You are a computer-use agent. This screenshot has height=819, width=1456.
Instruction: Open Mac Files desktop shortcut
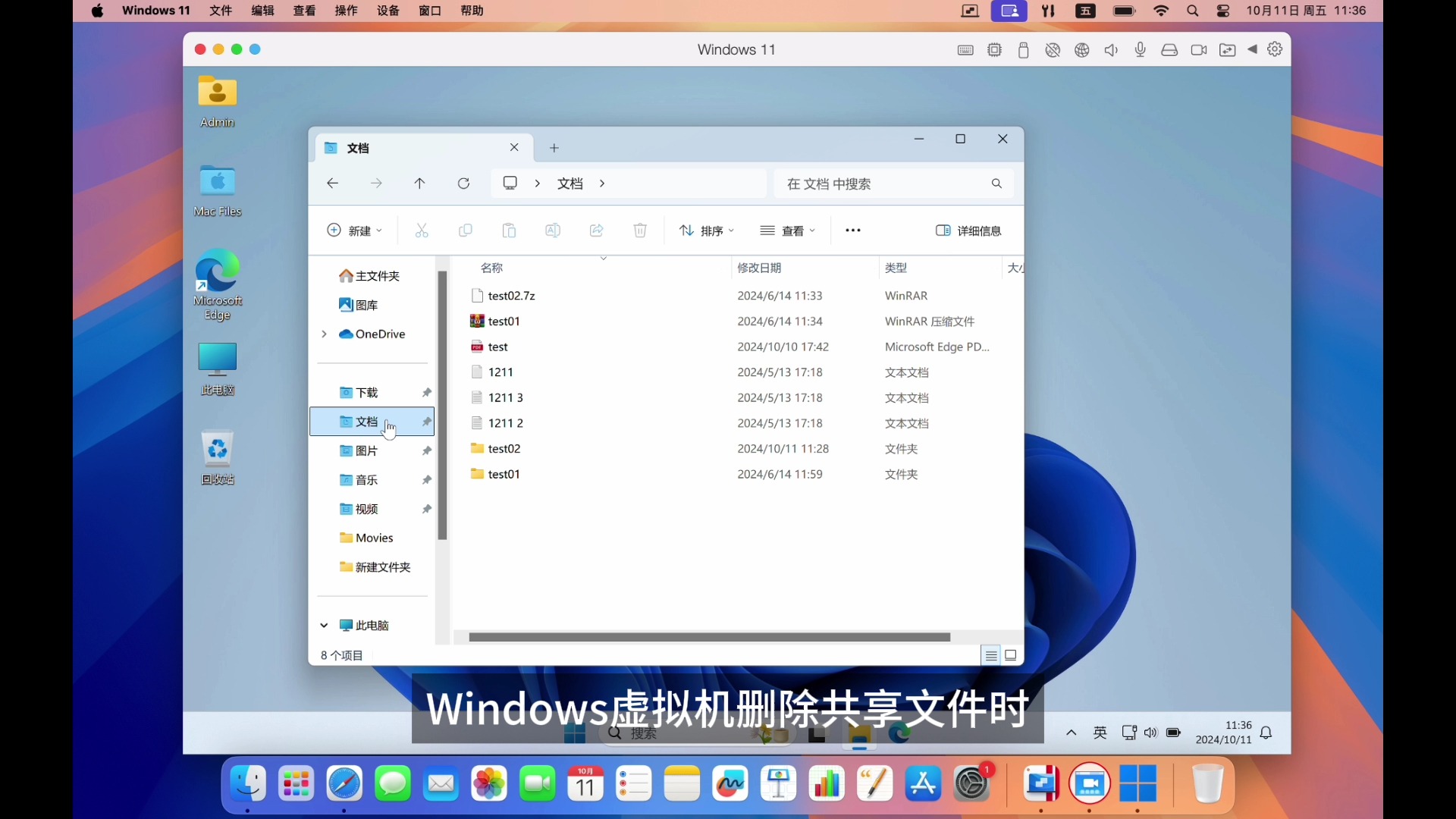click(218, 191)
